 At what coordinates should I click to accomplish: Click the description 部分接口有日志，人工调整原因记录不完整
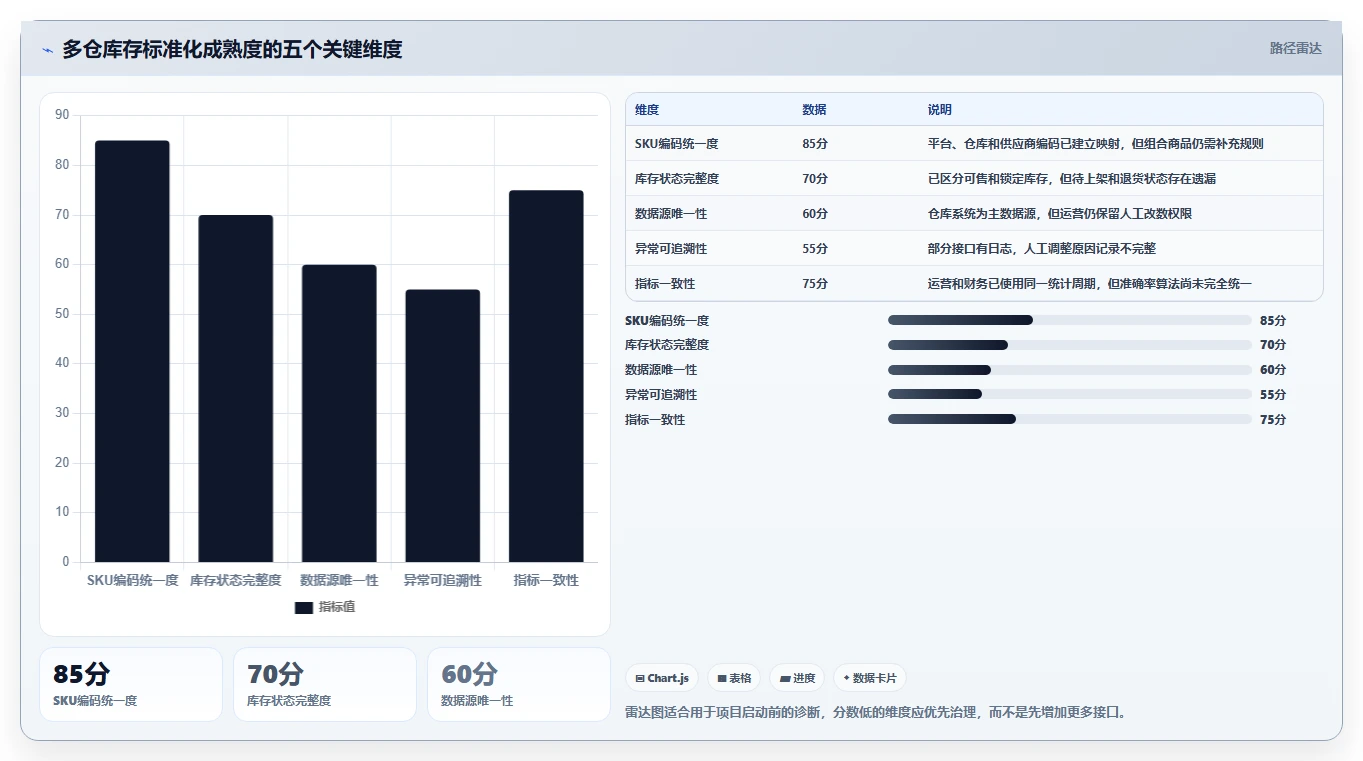(x=1042, y=249)
